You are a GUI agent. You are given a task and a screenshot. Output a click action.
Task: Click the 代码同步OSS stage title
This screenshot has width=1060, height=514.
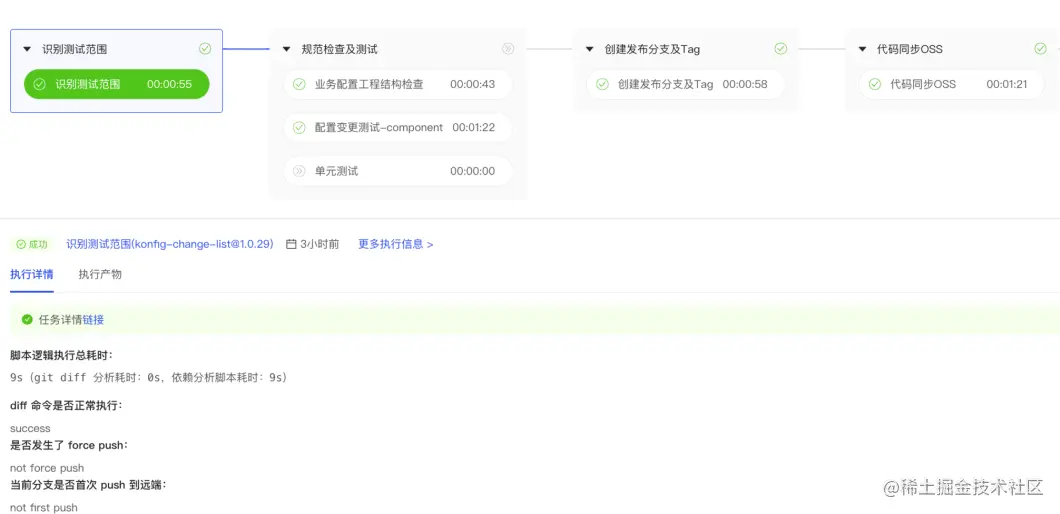coord(909,49)
